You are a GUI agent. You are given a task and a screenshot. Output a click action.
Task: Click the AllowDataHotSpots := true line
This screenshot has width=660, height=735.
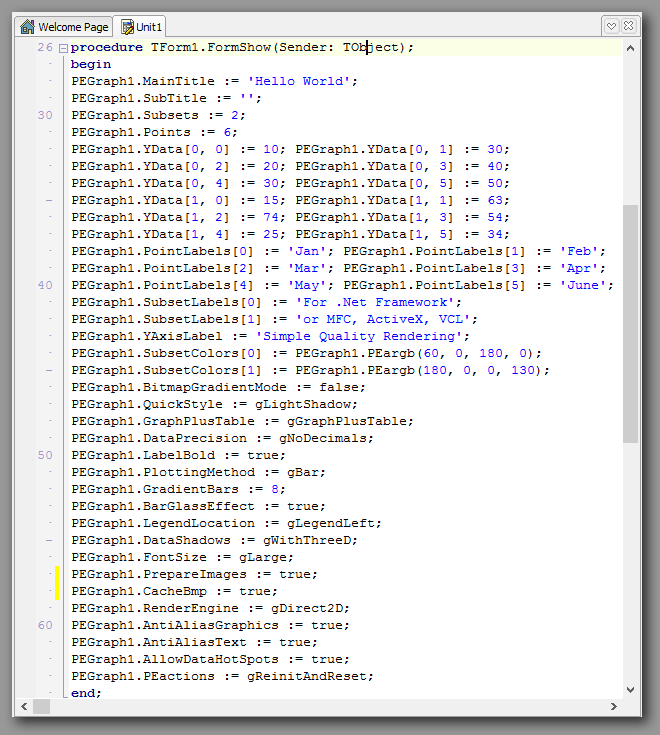pos(210,659)
